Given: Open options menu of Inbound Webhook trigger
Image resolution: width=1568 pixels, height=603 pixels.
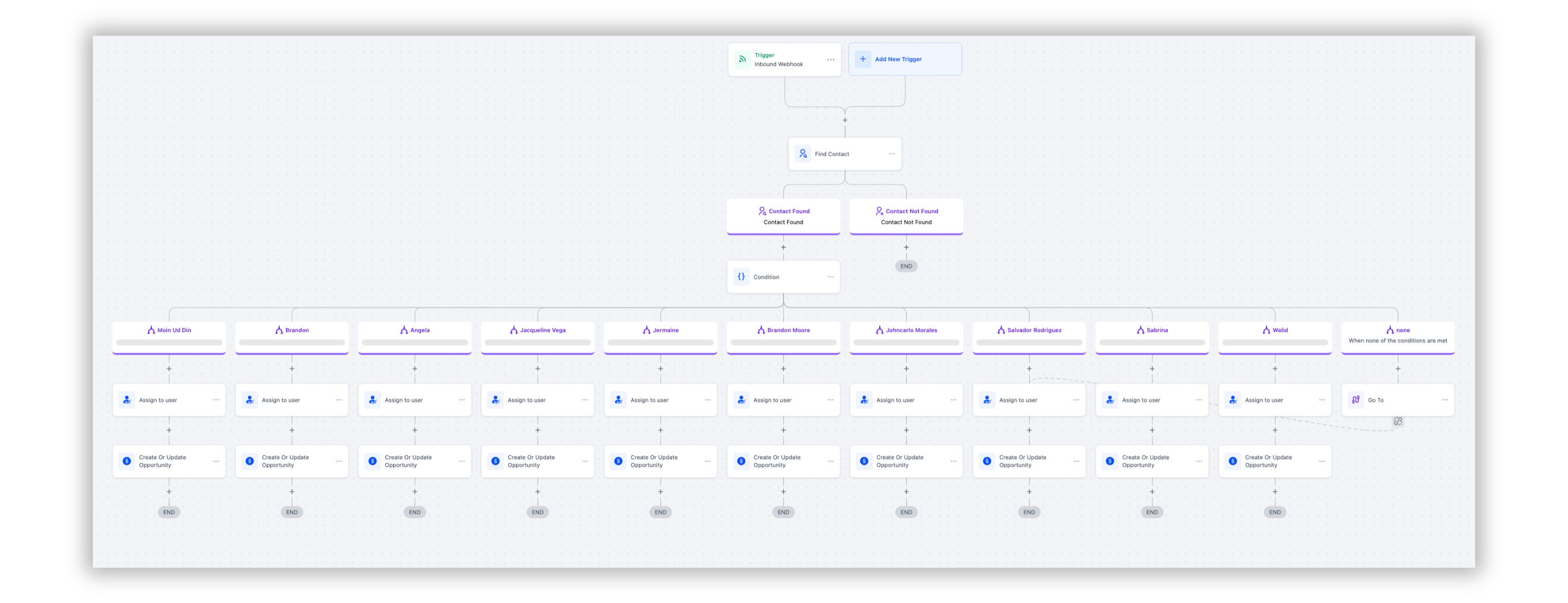Looking at the screenshot, I should pyautogui.click(x=830, y=60).
